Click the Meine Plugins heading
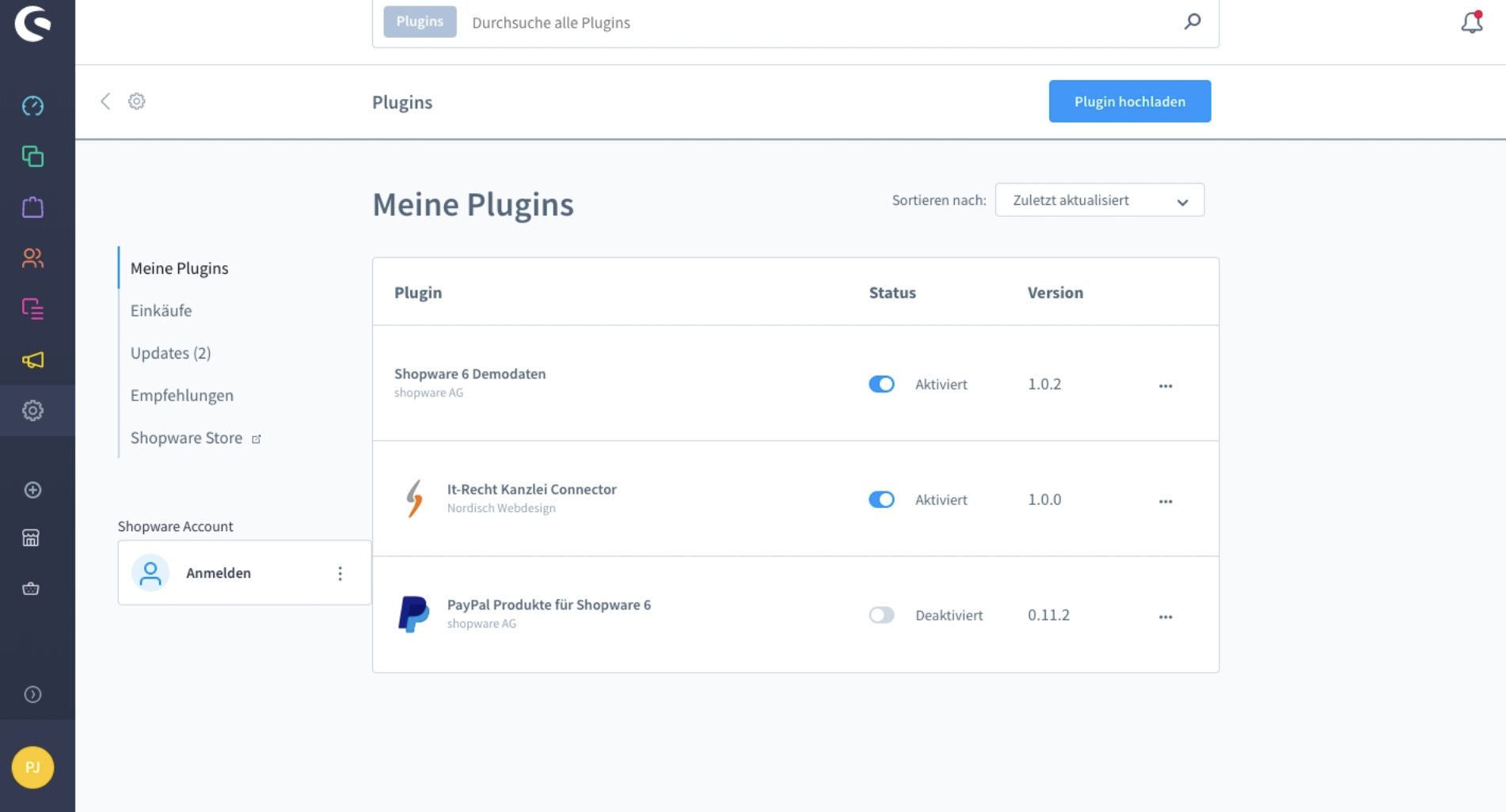The image size is (1506, 812). click(473, 205)
